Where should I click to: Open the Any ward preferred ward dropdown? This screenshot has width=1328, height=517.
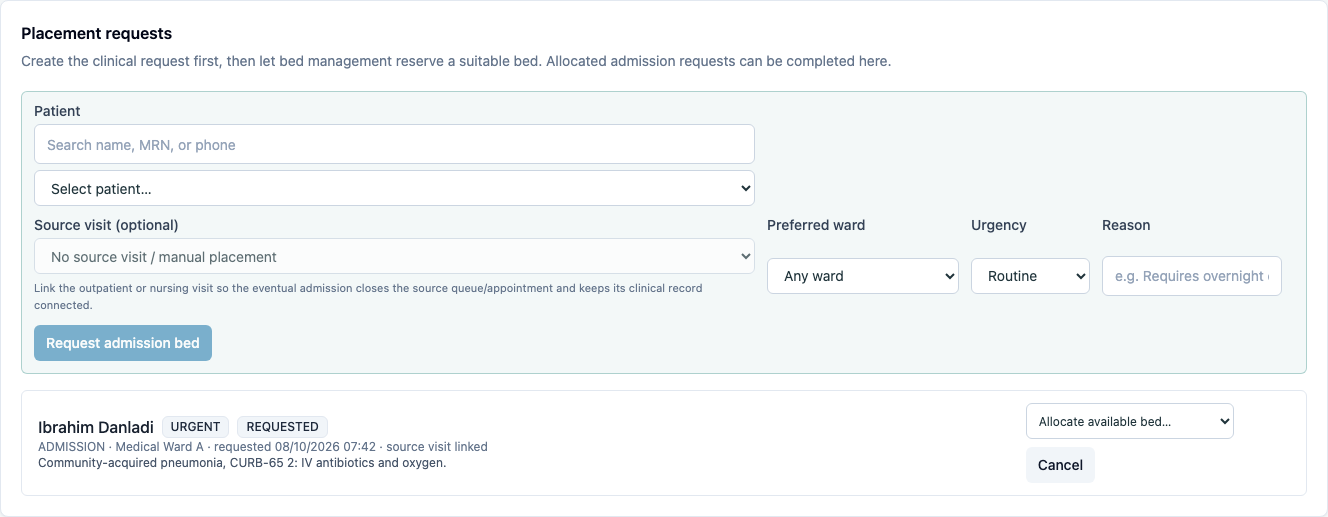[863, 276]
